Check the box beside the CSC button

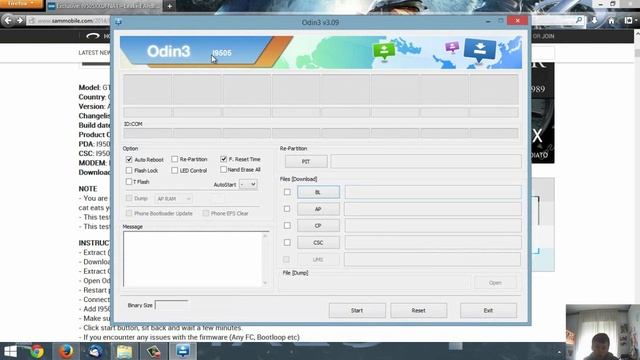tap(287, 242)
